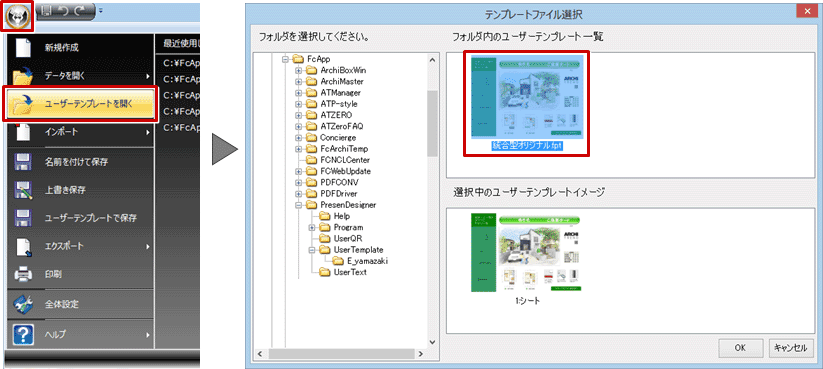This screenshot has height=369, width=823.
Task: Select 印刷 menu item
Action: [x=80, y=274]
